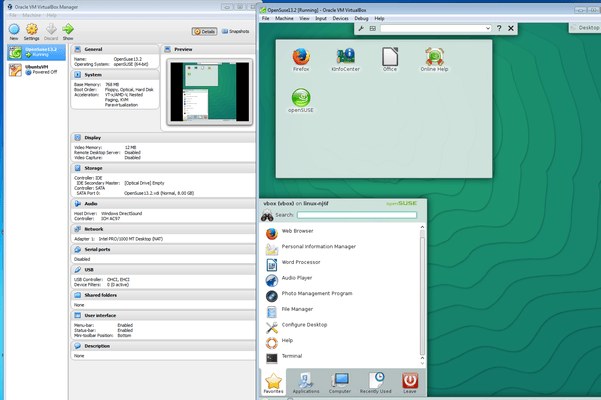This screenshot has height=400, width=601.
Task: Open the Help entry in the Kickoff menu
Action: tap(341, 341)
